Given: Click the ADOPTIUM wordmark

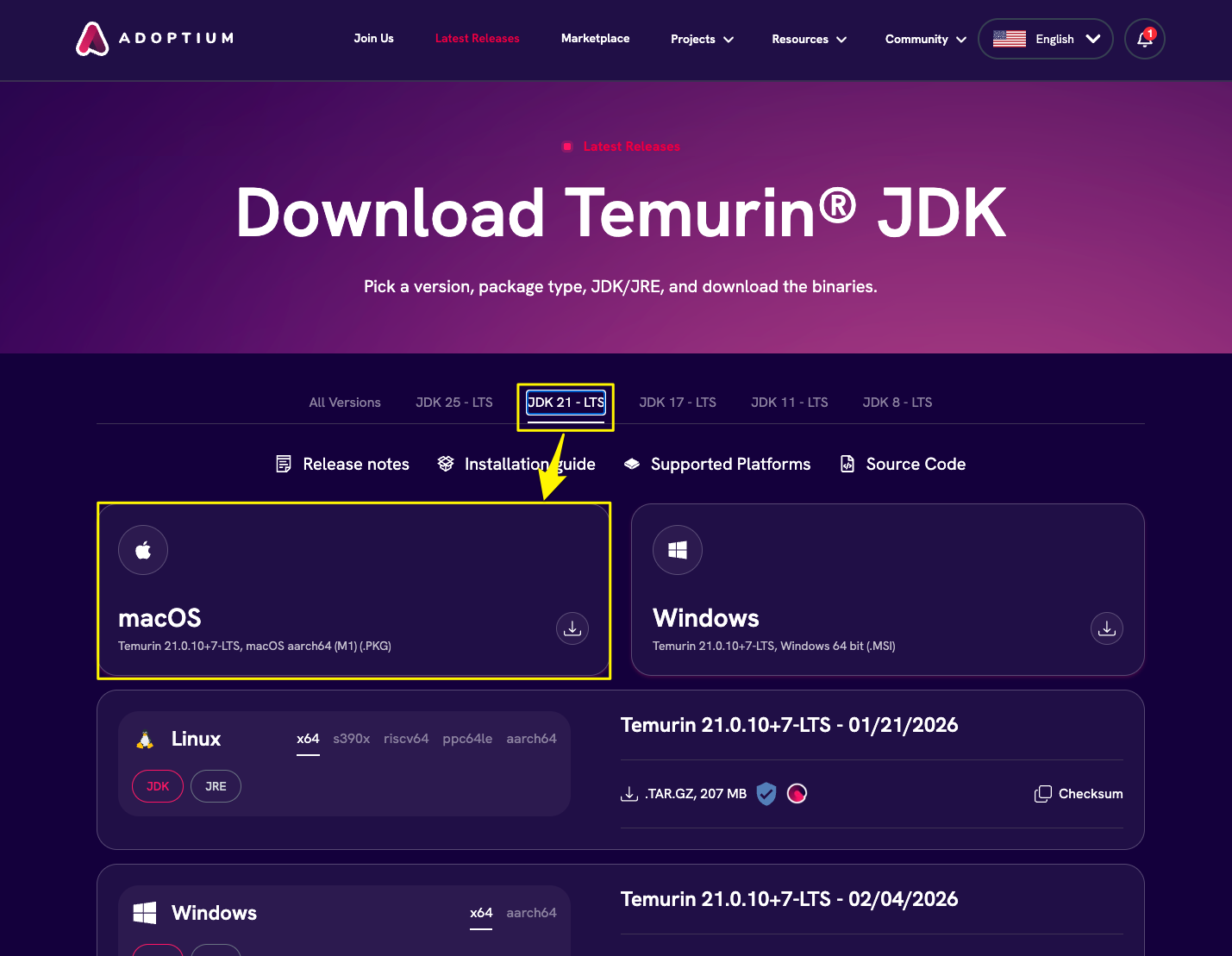Looking at the screenshot, I should point(176,38).
